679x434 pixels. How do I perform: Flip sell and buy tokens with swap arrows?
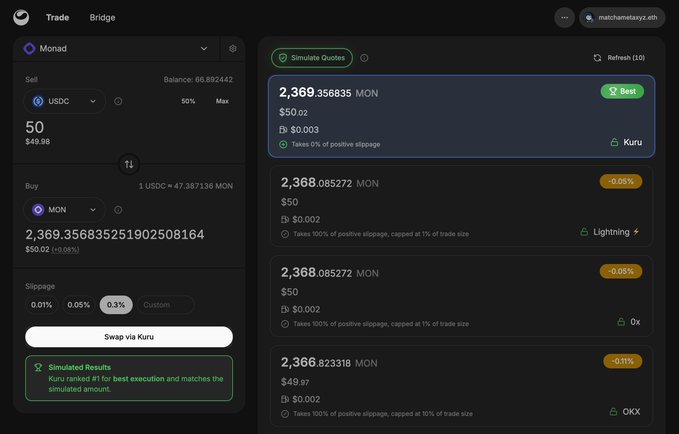(x=129, y=164)
